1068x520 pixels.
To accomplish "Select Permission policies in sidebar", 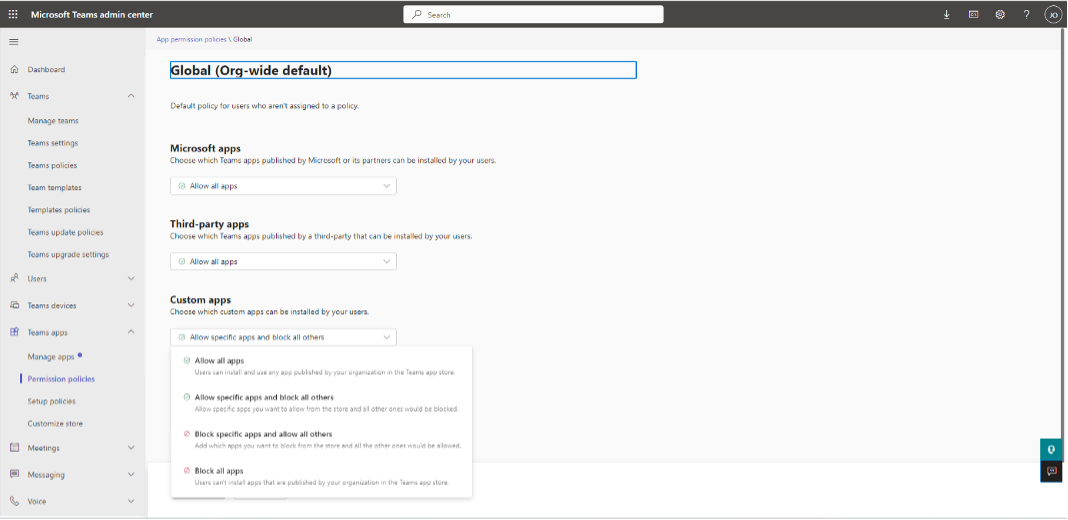I will pyautogui.click(x=61, y=379).
